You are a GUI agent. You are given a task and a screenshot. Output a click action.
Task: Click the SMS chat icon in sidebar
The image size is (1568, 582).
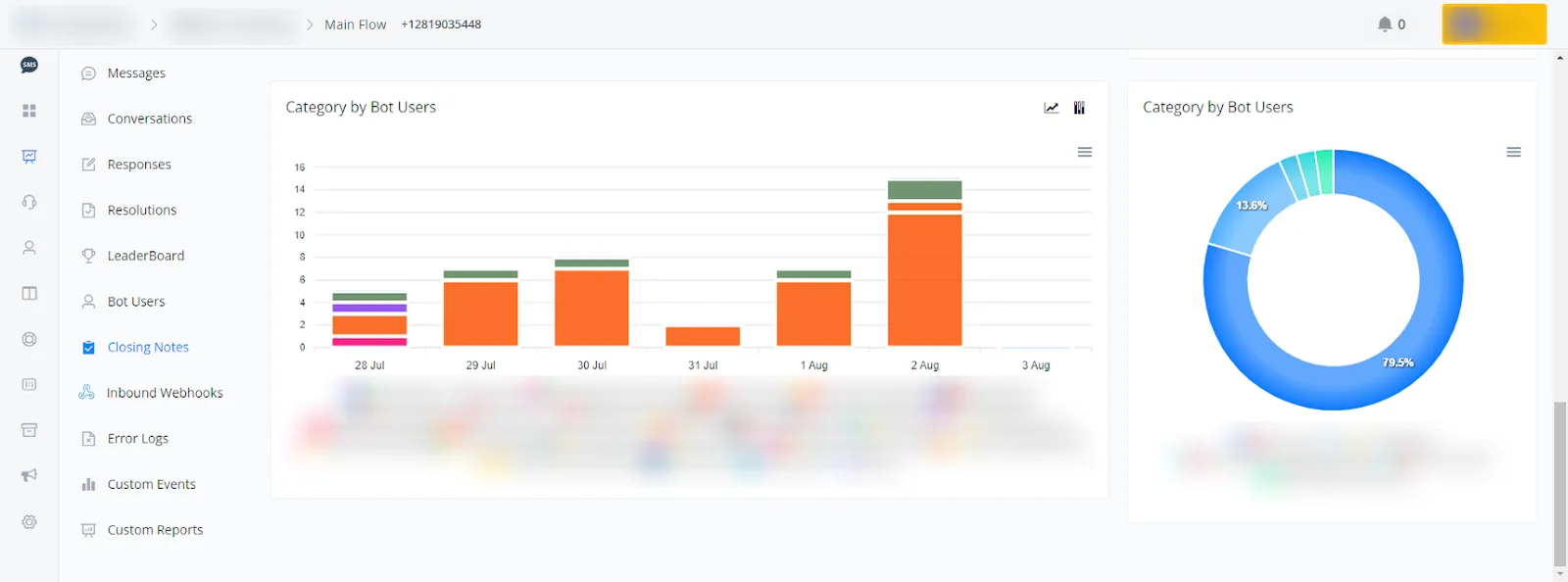click(29, 65)
